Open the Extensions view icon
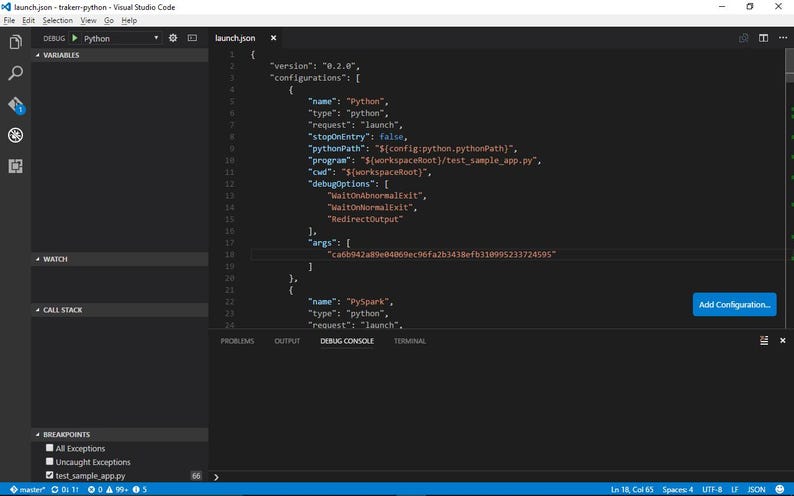This screenshot has height=496, width=794. pos(15,166)
